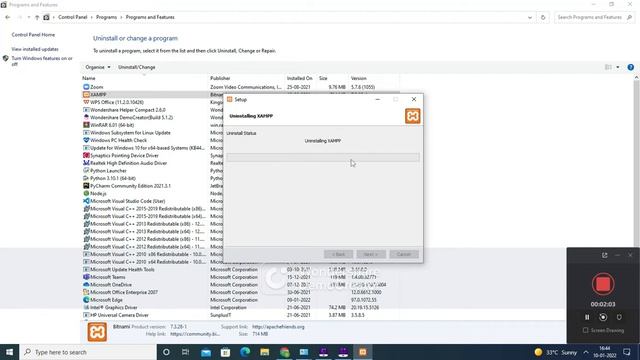Open the Action Center notifications icon
The height and width of the screenshot is (360, 640).
627,352
